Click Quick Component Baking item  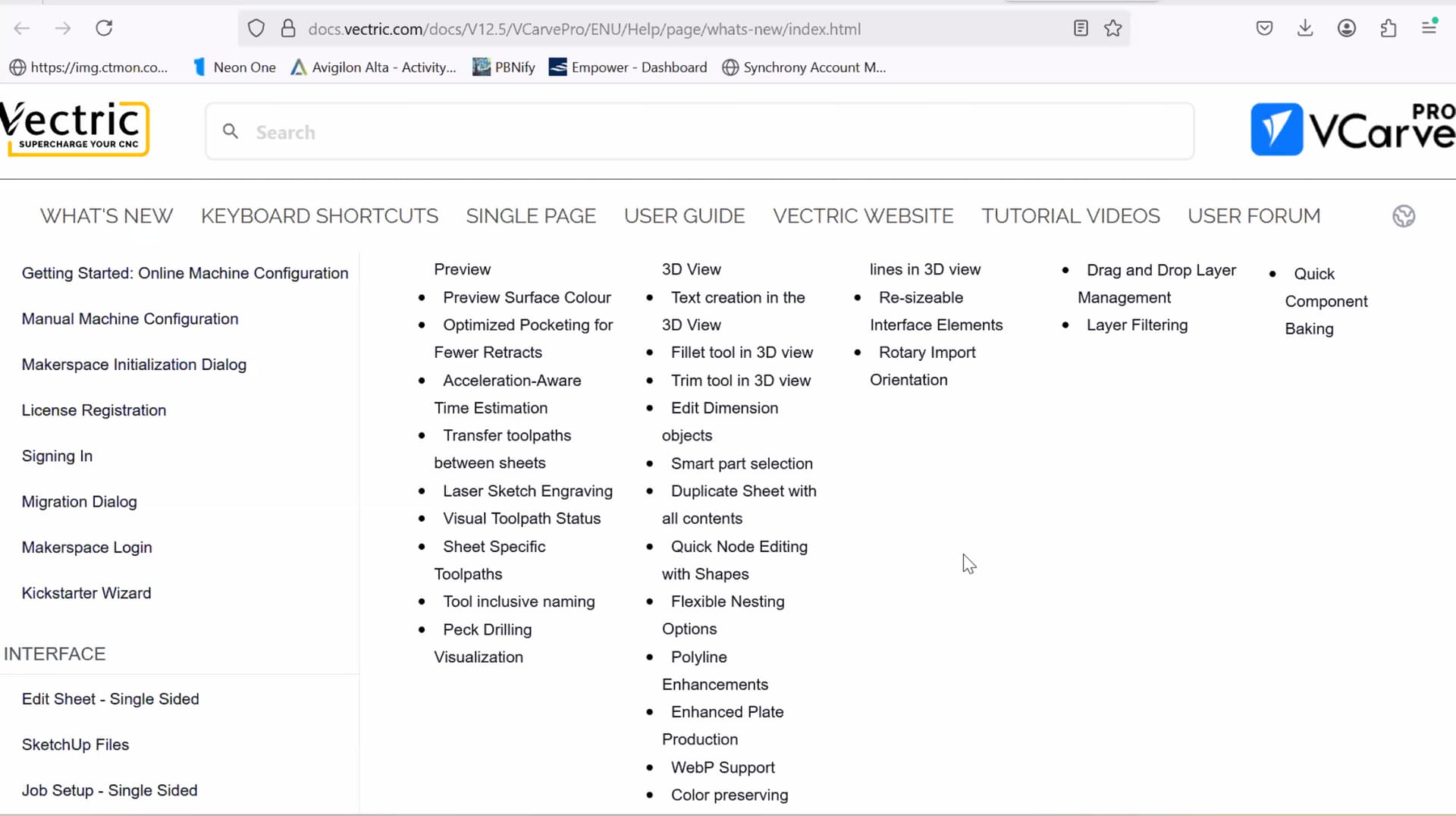click(x=1326, y=301)
